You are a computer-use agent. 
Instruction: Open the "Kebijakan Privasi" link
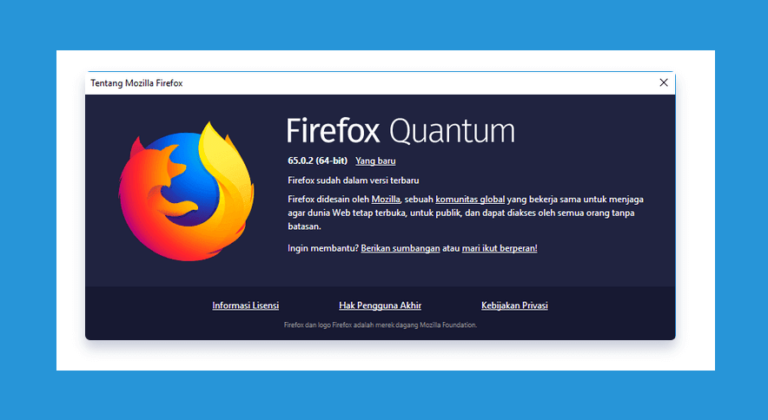pyautogui.click(x=514, y=305)
